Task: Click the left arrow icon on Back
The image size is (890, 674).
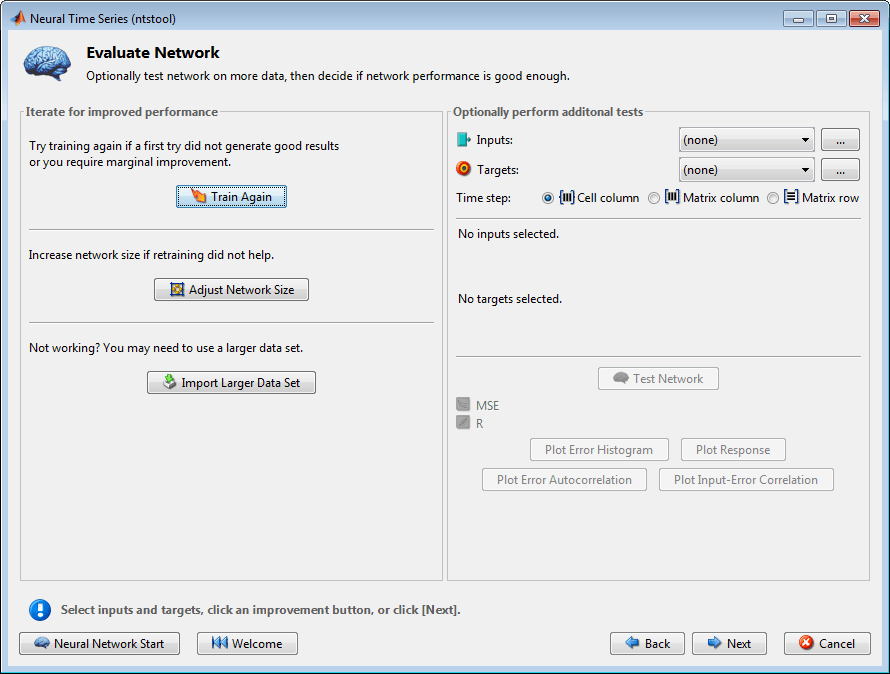Action: 632,642
